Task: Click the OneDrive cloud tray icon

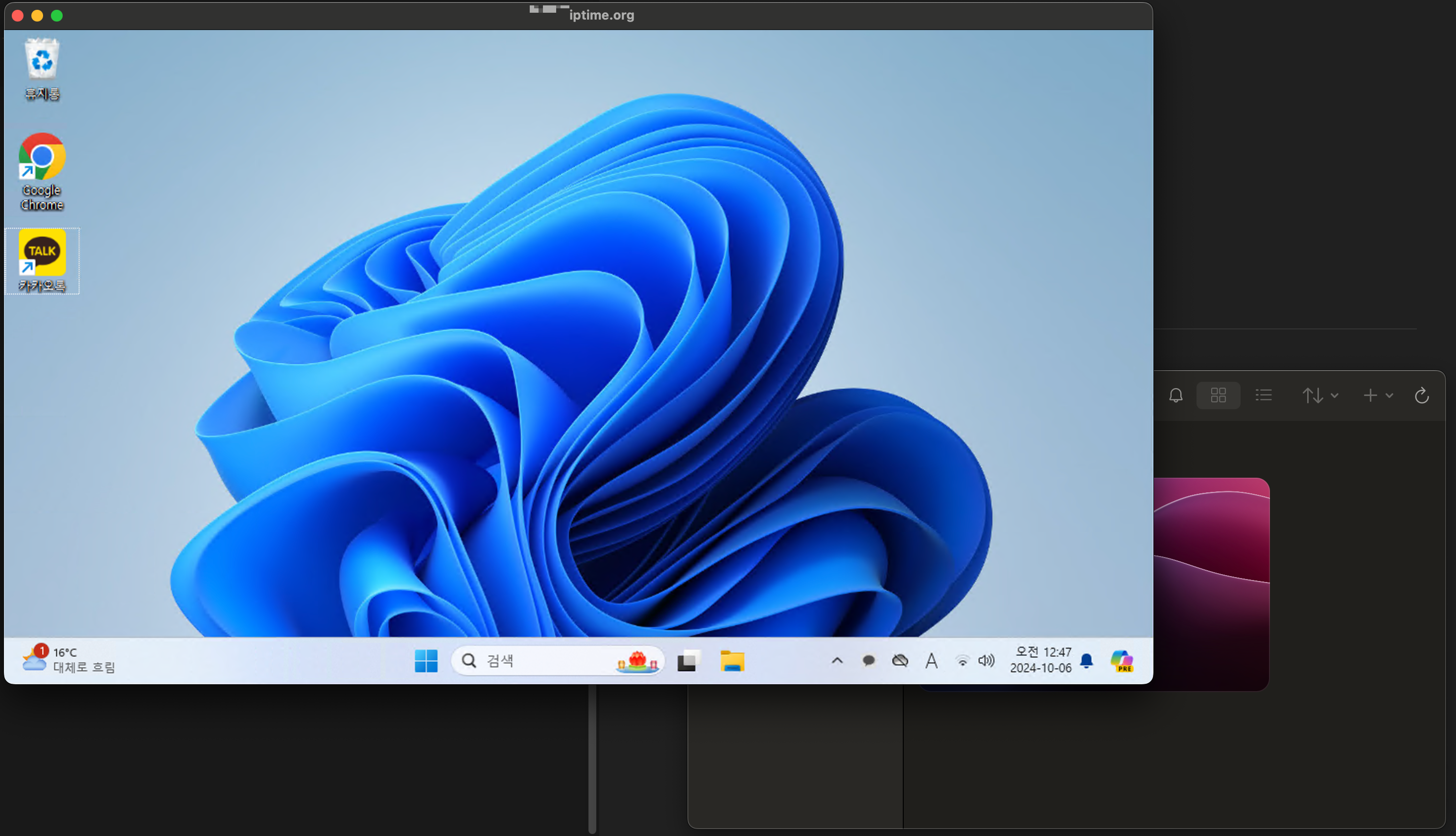Action: (x=900, y=661)
